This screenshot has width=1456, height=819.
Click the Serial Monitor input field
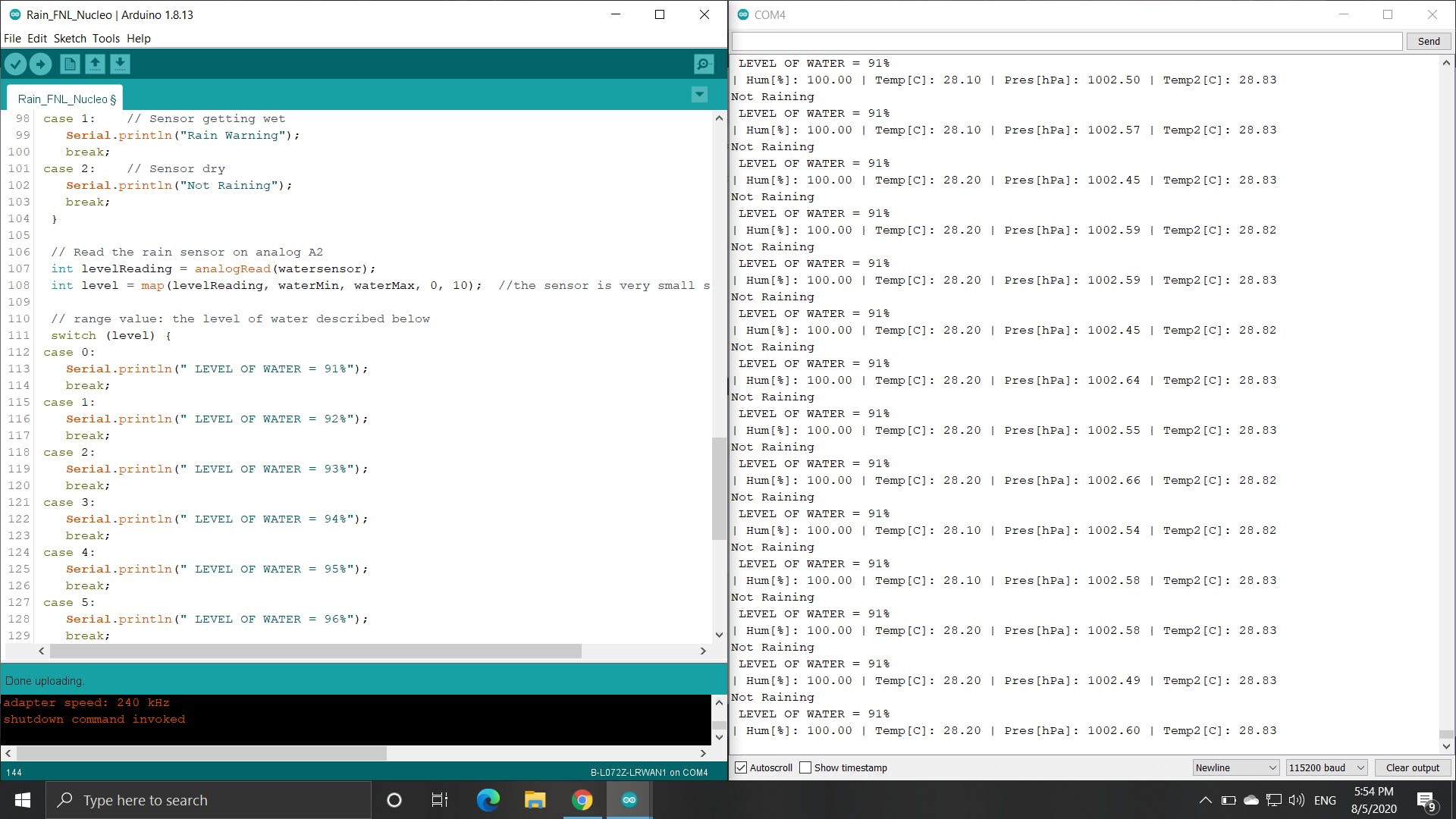(x=1066, y=41)
